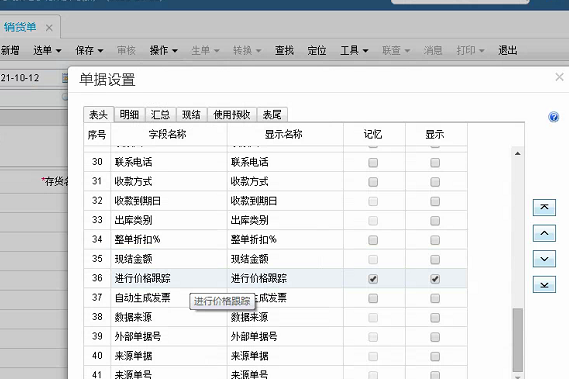Enable 记忆 for 整单折扣%
The height and width of the screenshot is (379, 569).
coord(373,240)
